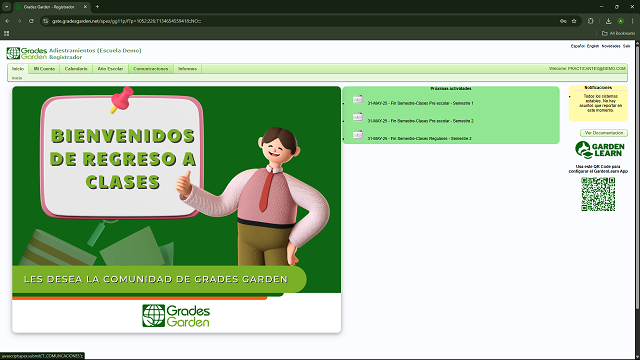
Task: Open the browser downloads
Action: tap(608, 21)
